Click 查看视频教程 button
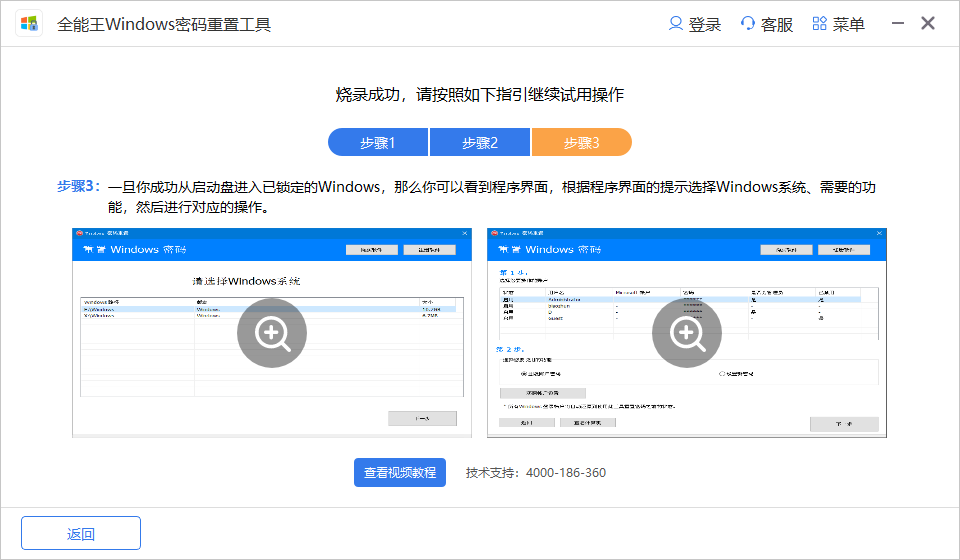The width and height of the screenshot is (960, 560). tap(400, 472)
